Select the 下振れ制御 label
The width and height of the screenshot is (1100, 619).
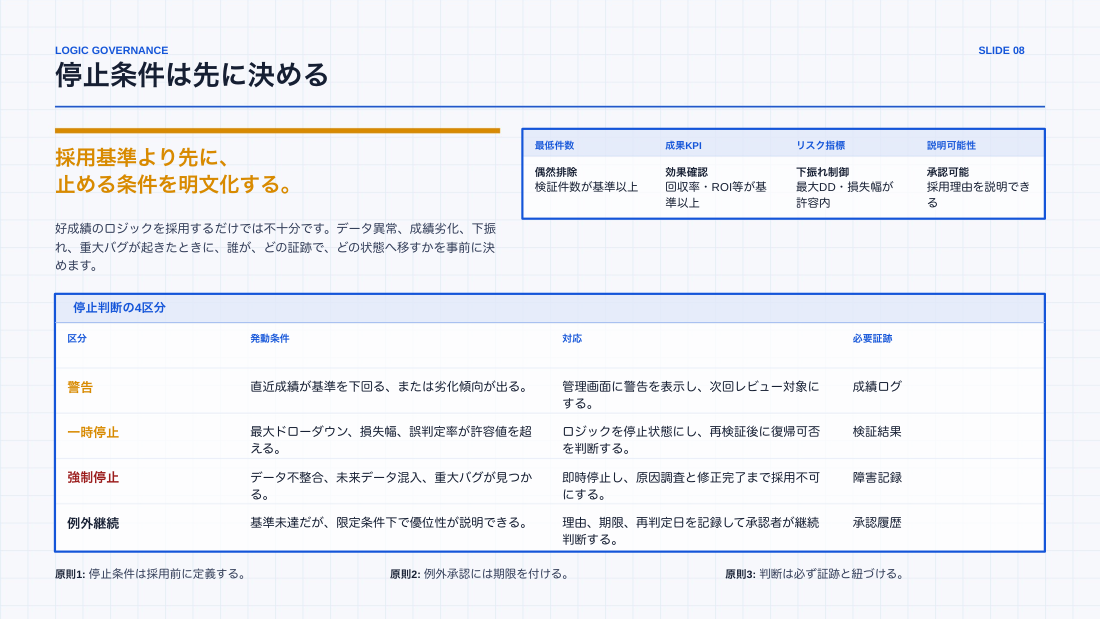tap(822, 172)
